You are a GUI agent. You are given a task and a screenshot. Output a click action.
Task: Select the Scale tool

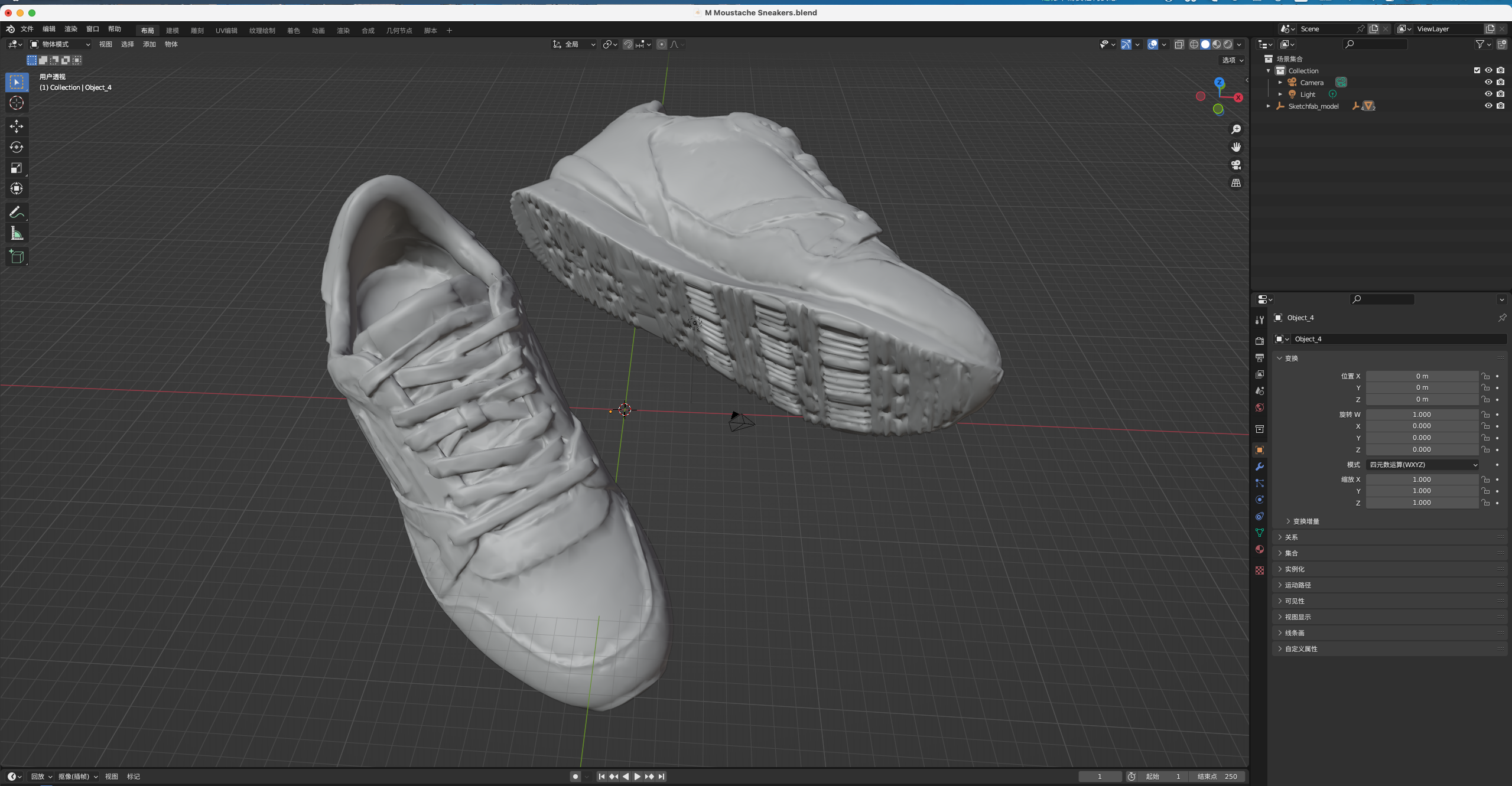coord(17,168)
